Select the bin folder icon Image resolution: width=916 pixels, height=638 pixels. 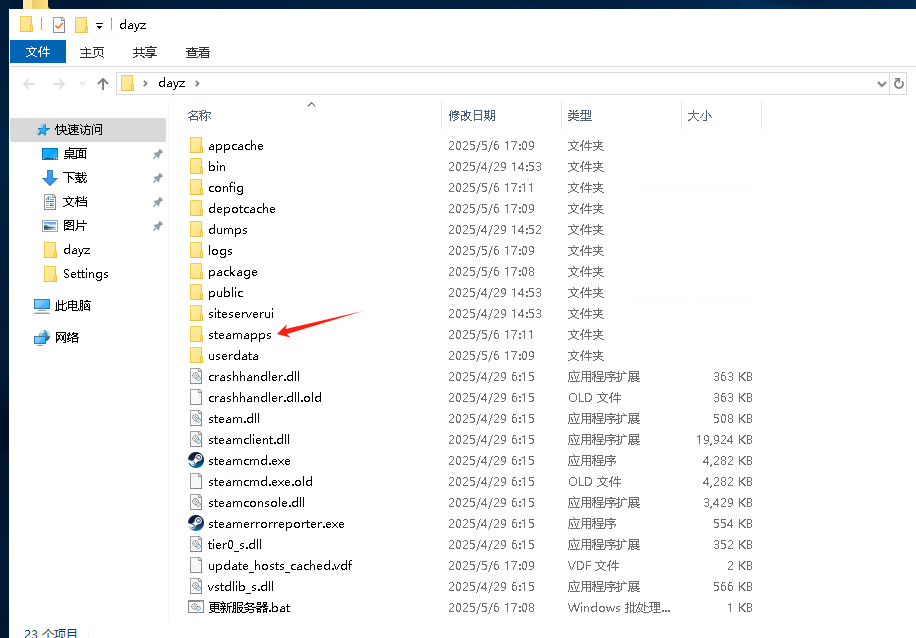coord(196,167)
